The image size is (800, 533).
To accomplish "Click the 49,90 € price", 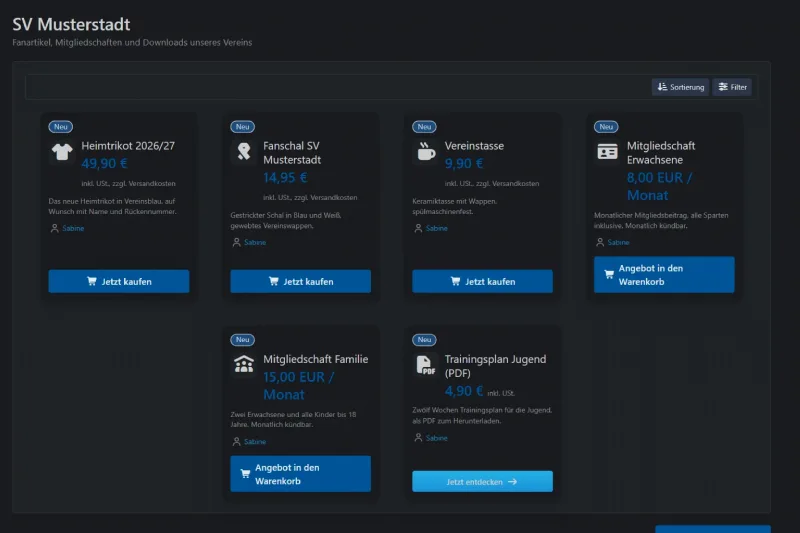I will 104,164.
